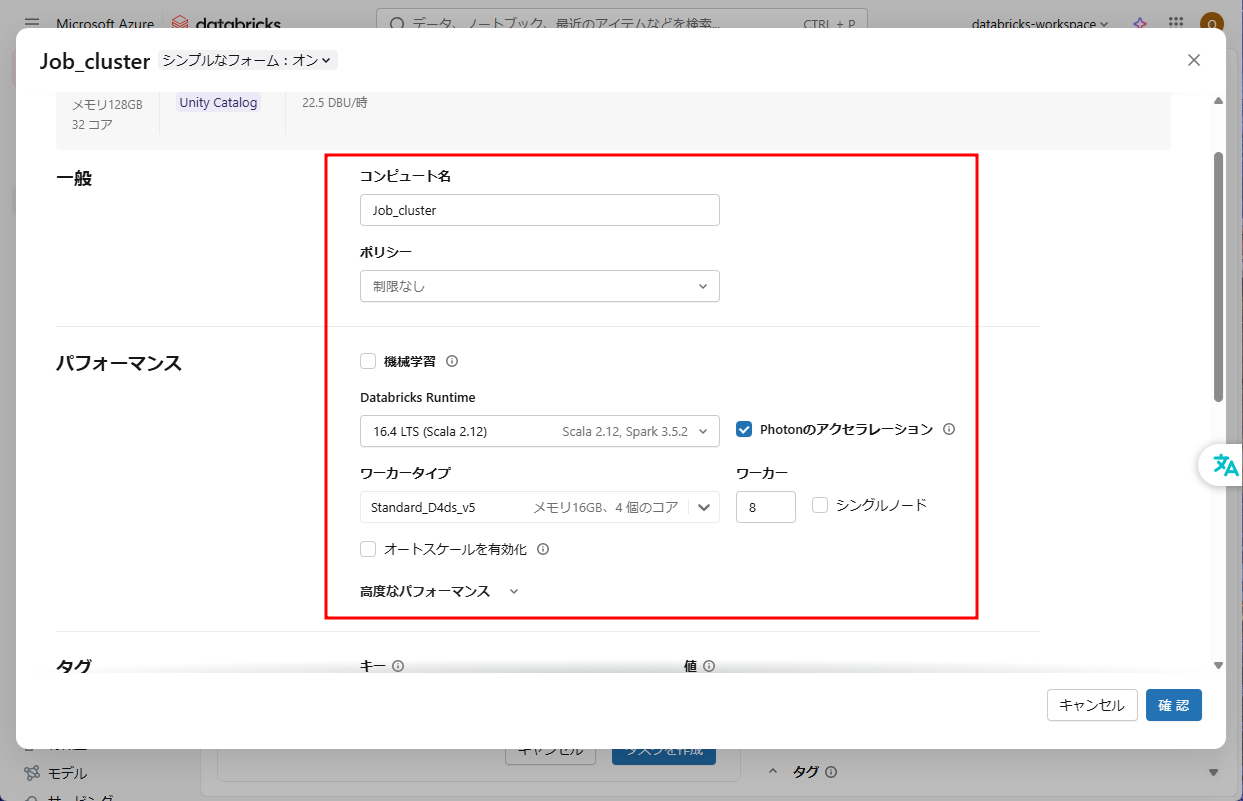Click the dialog vertical scrollbar thumb
This screenshot has width=1243, height=801.
pos(1218,277)
